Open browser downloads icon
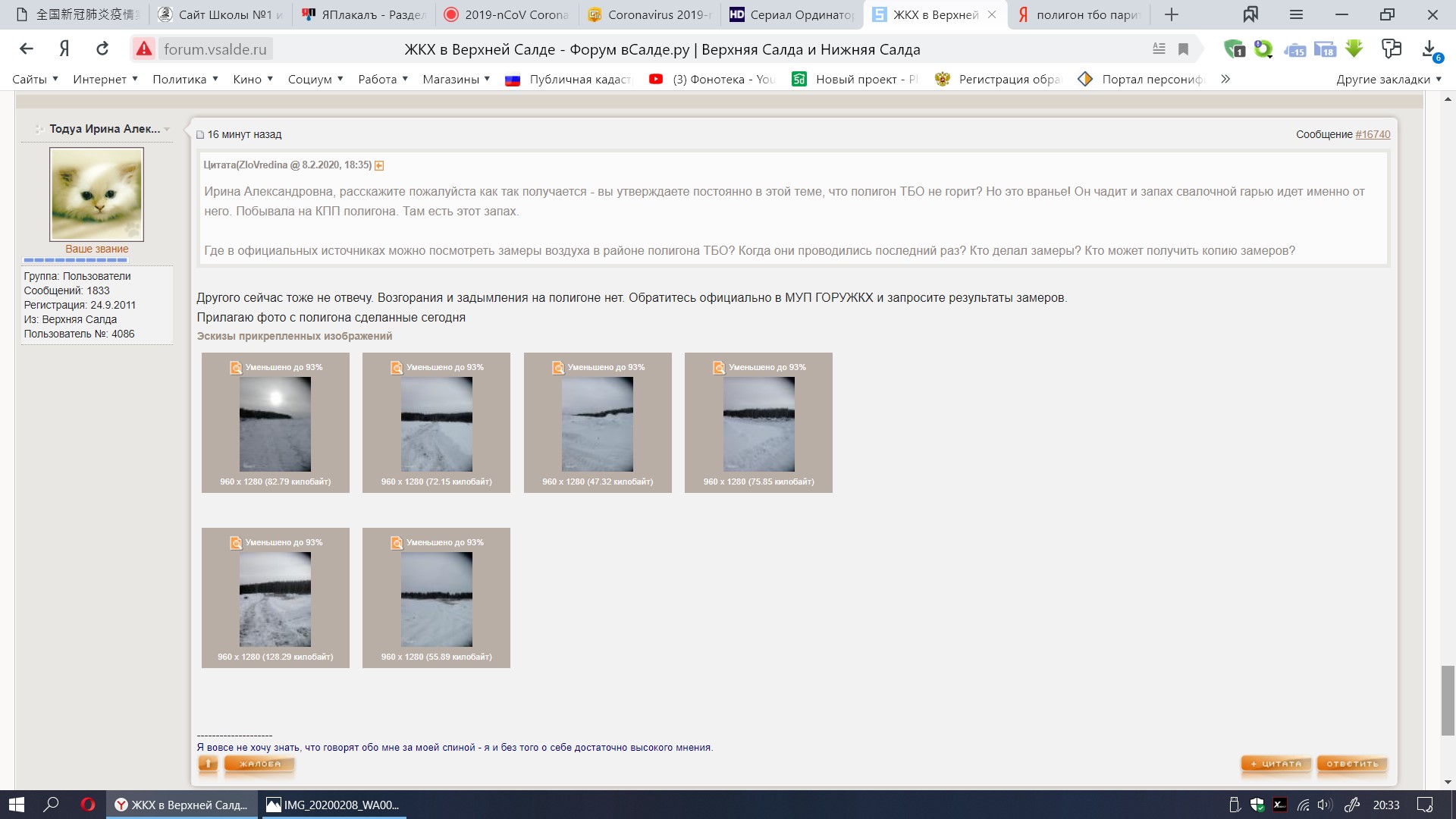This screenshot has width=1456, height=819. pos(1429,49)
